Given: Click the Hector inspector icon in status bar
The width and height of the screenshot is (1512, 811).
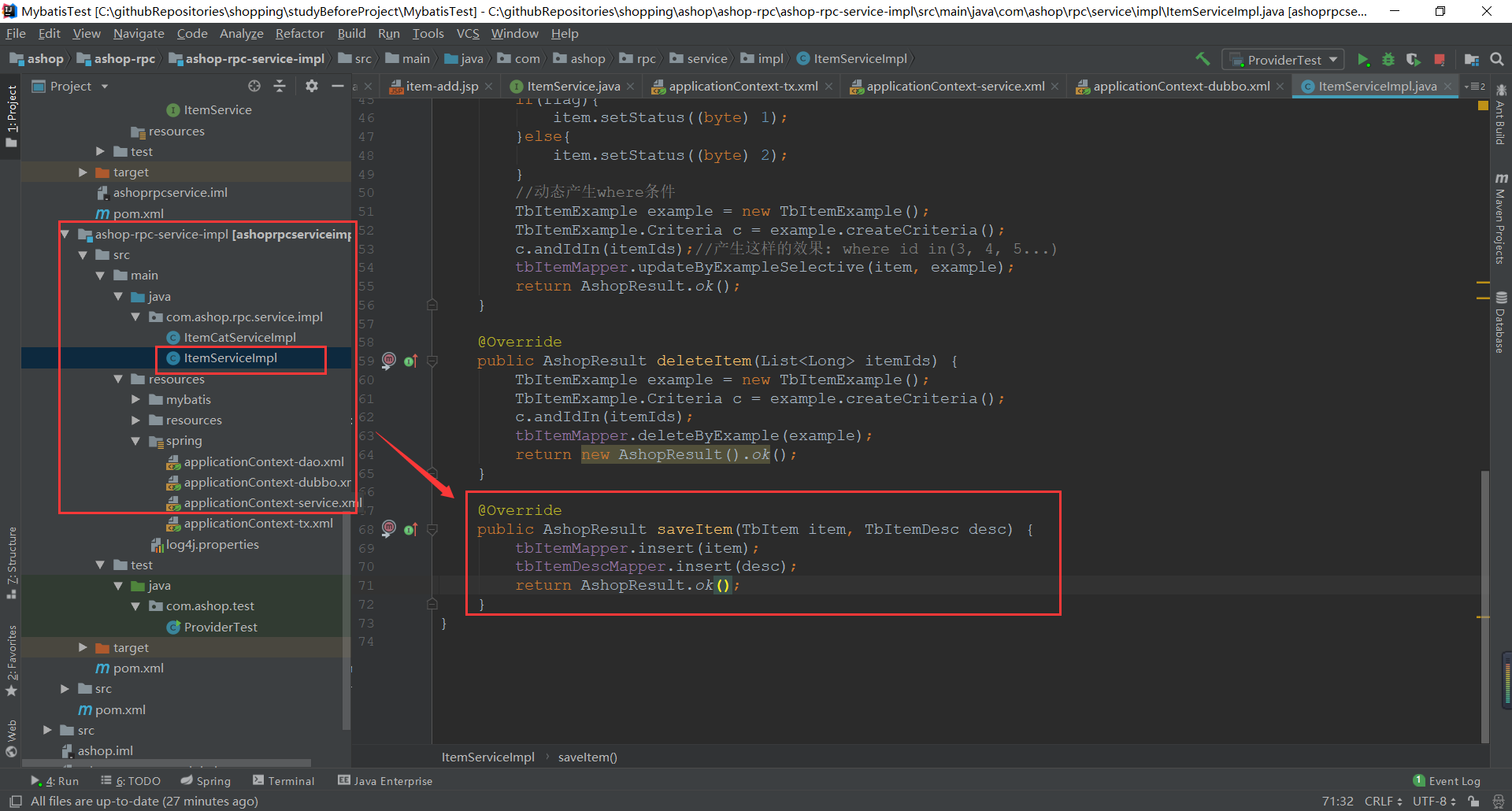Looking at the screenshot, I should [1499, 801].
